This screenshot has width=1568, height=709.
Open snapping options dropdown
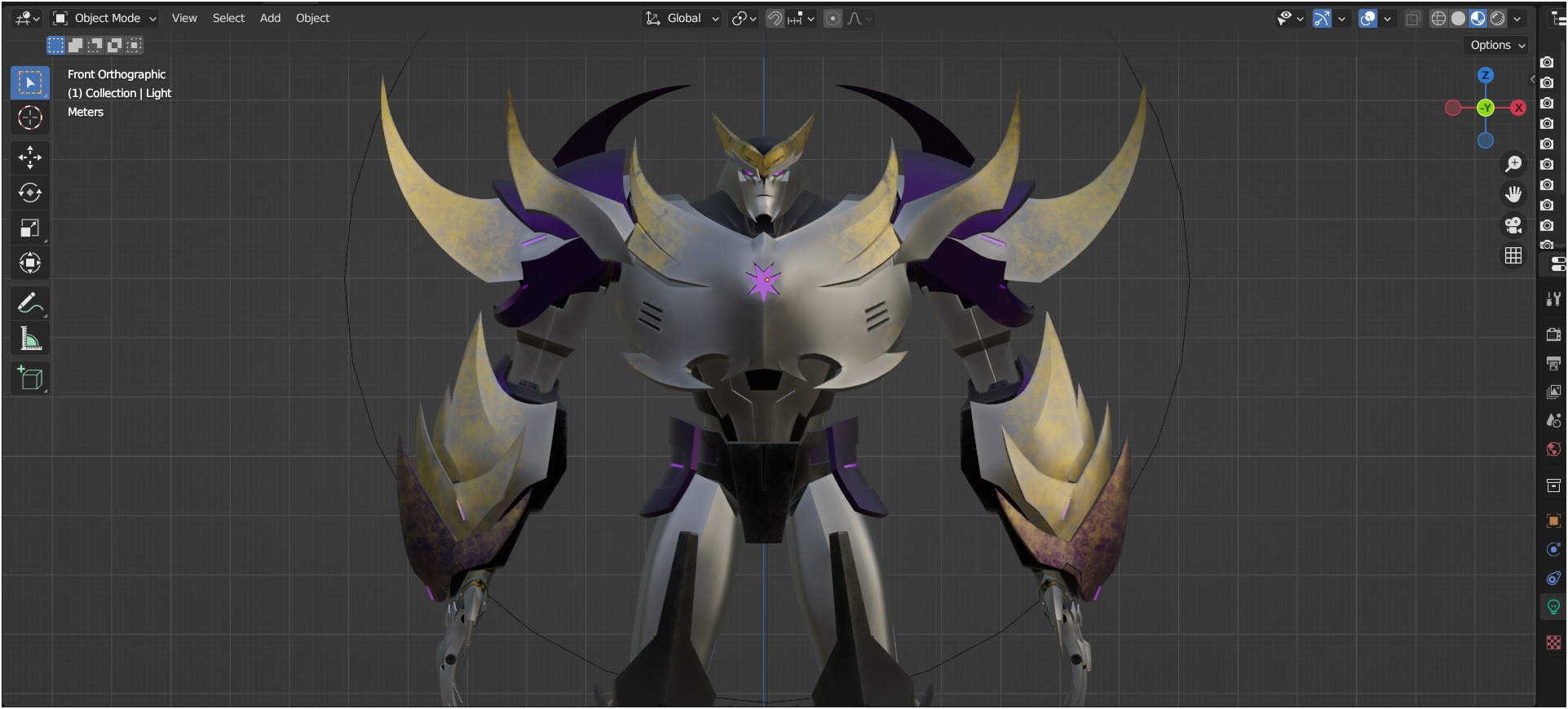coord(802,18)
